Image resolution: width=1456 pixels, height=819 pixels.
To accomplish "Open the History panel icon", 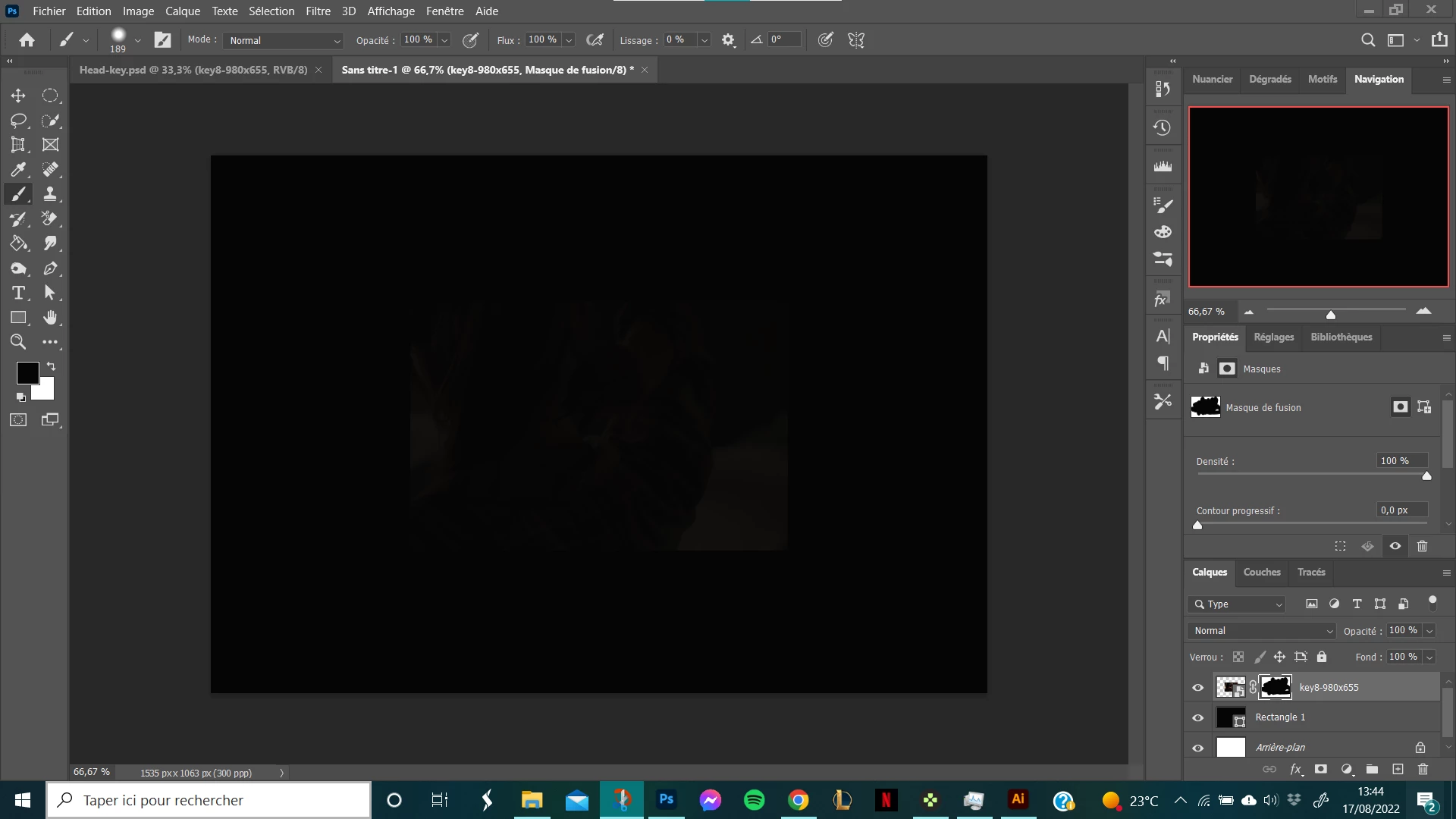I will pyautogui.click(x=1163, y=128).
